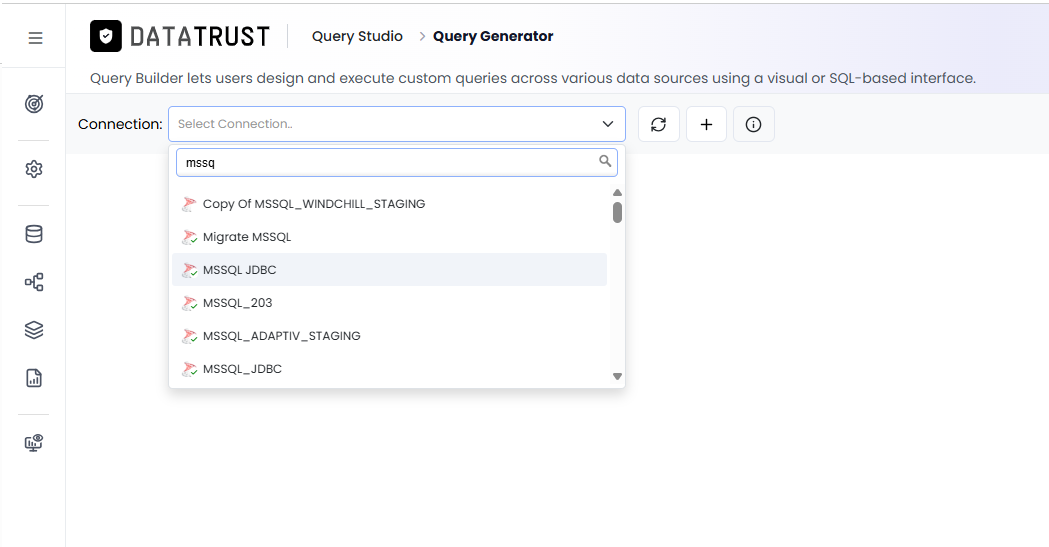Click the target icon in sidebar
The image size is (1049, 547).
pyautogui.click(x=34, y=104)
